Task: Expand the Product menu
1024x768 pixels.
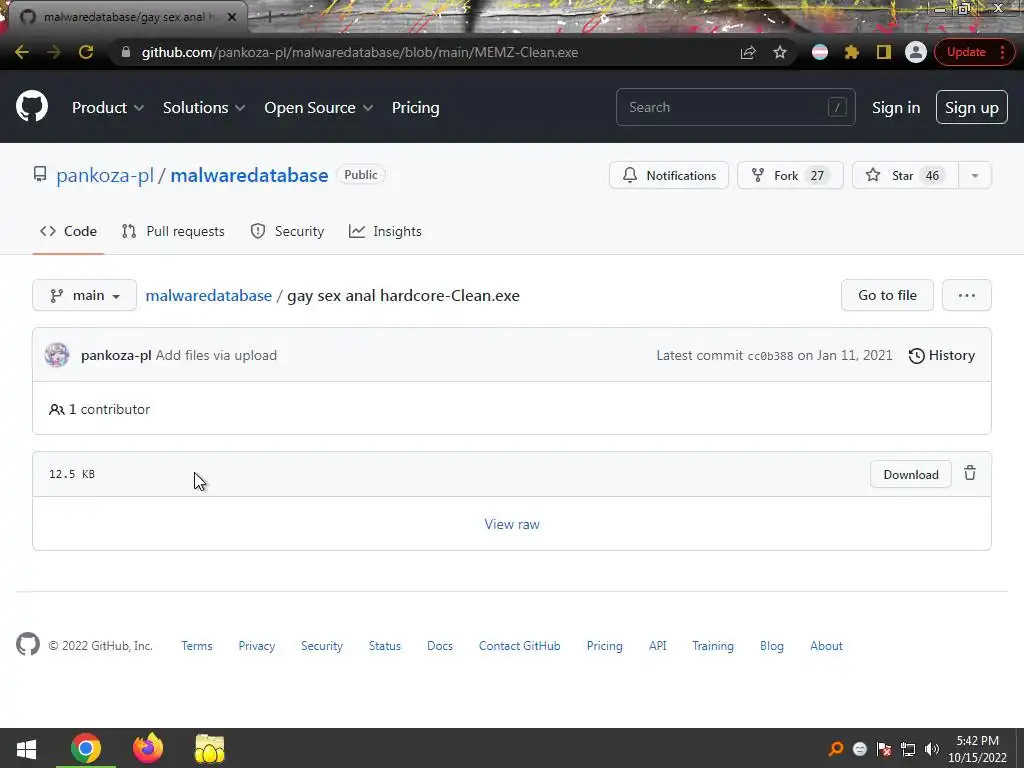Action: (108, 108)
